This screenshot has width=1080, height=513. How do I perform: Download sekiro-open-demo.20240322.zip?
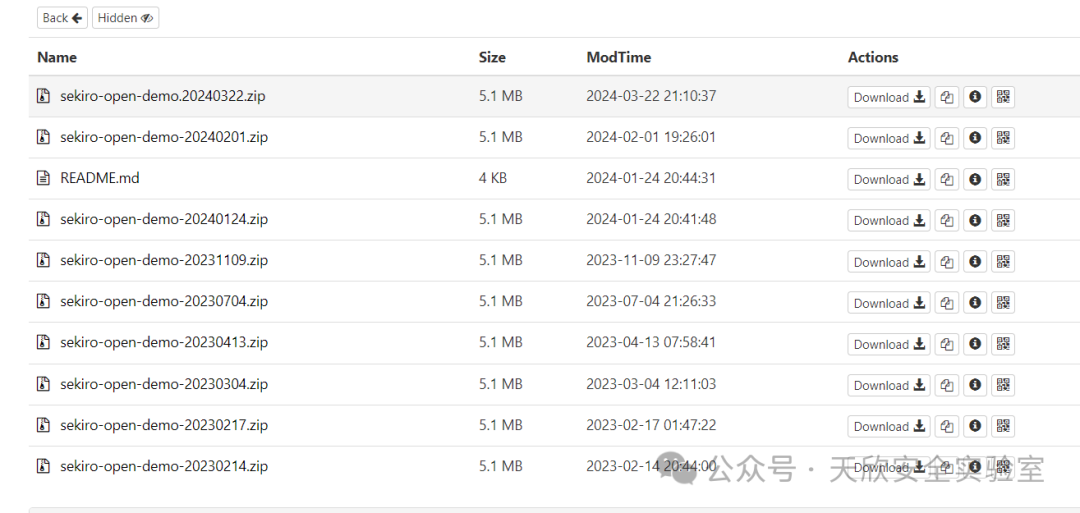(889, 97)
